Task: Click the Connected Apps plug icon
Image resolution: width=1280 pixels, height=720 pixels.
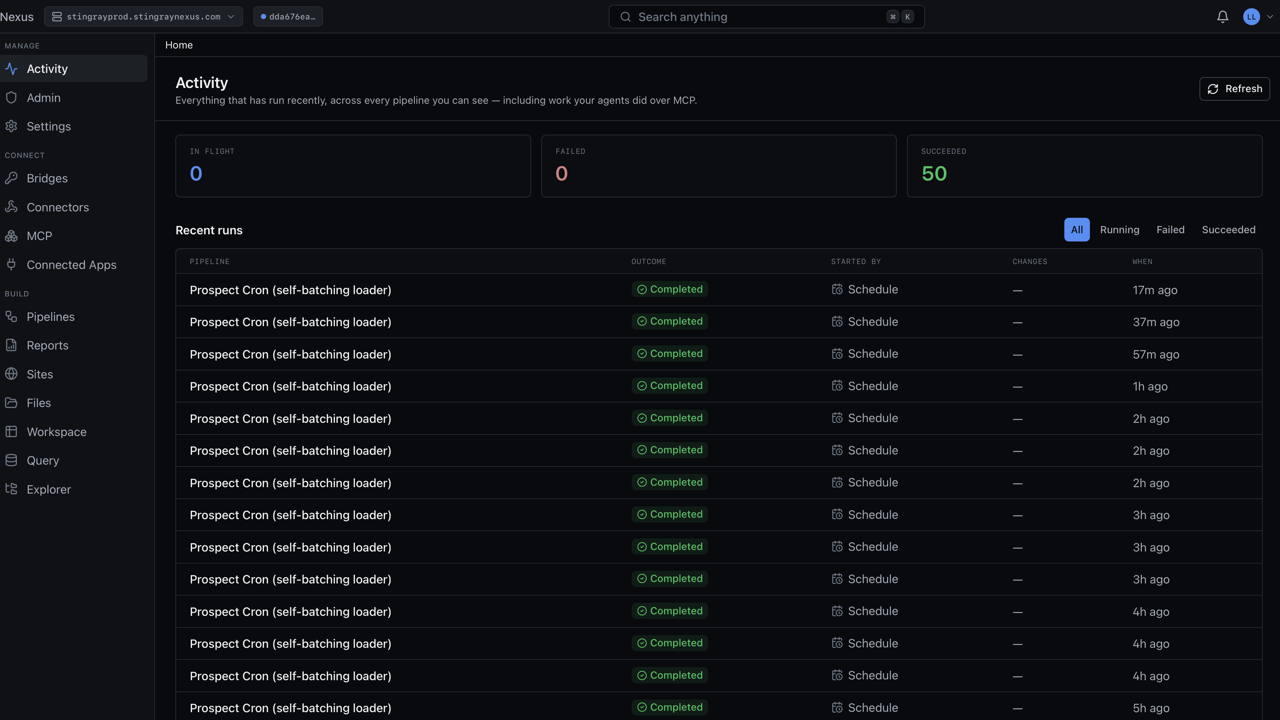Action: (x=11, y=265)
